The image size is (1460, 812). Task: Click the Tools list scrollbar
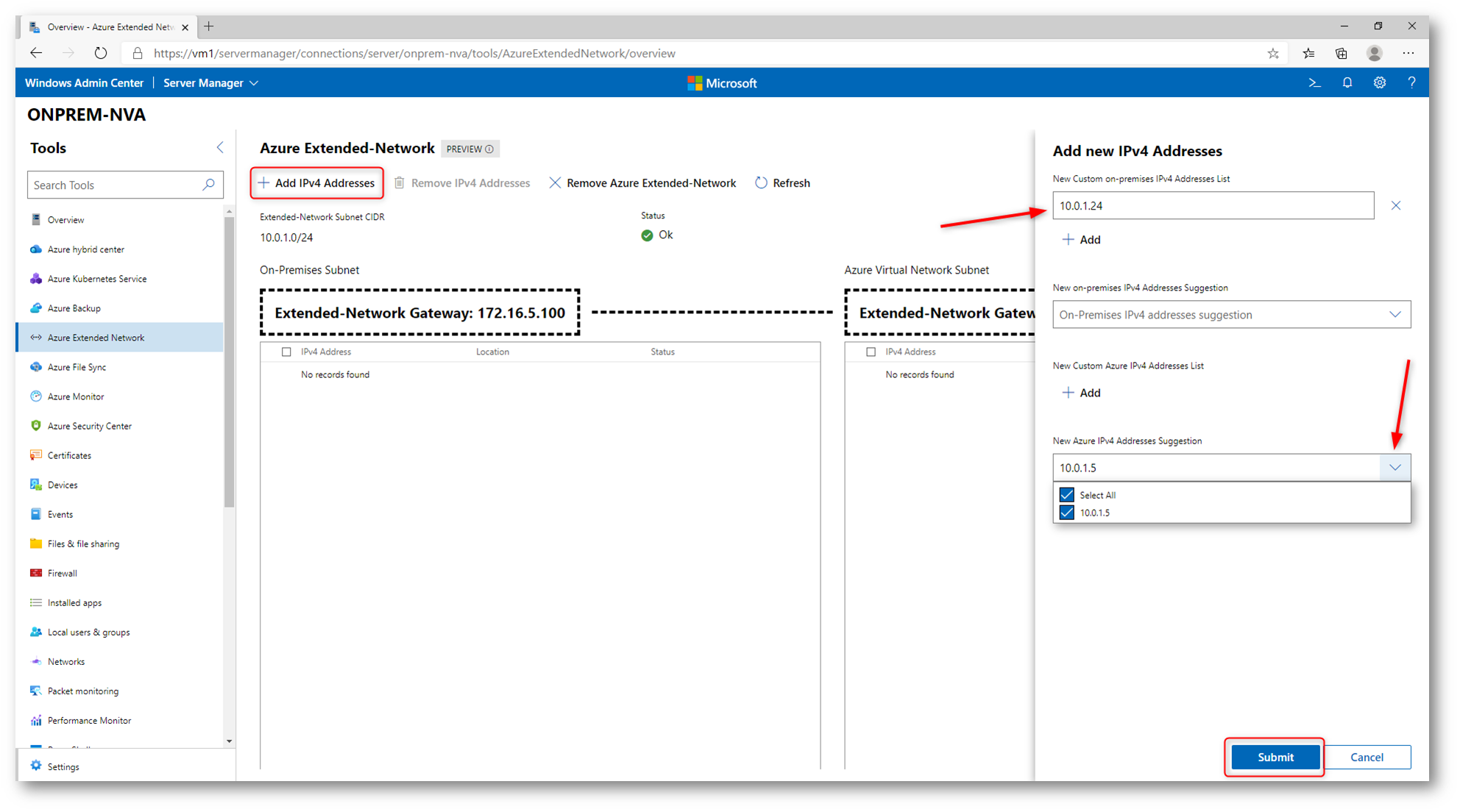point(230,362)
